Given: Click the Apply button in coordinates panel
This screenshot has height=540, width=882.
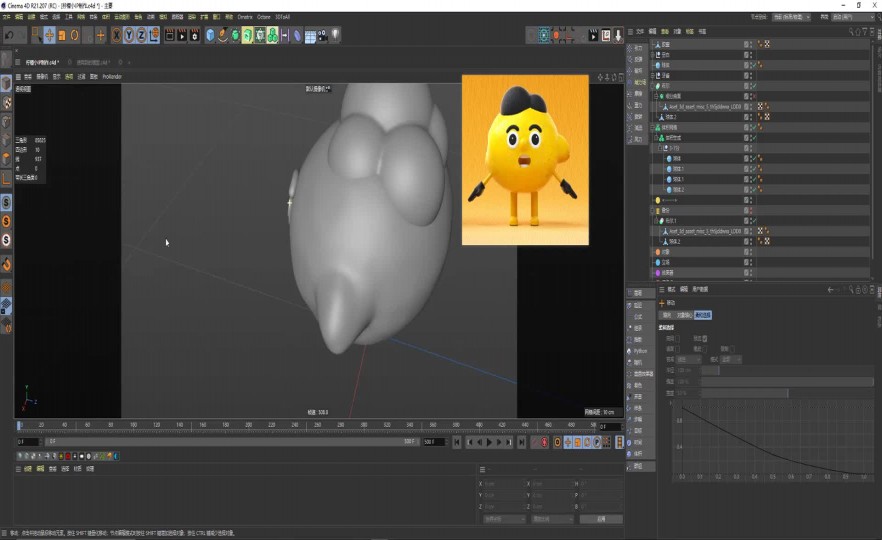Looking at the screenshot, I should [601, 519].
